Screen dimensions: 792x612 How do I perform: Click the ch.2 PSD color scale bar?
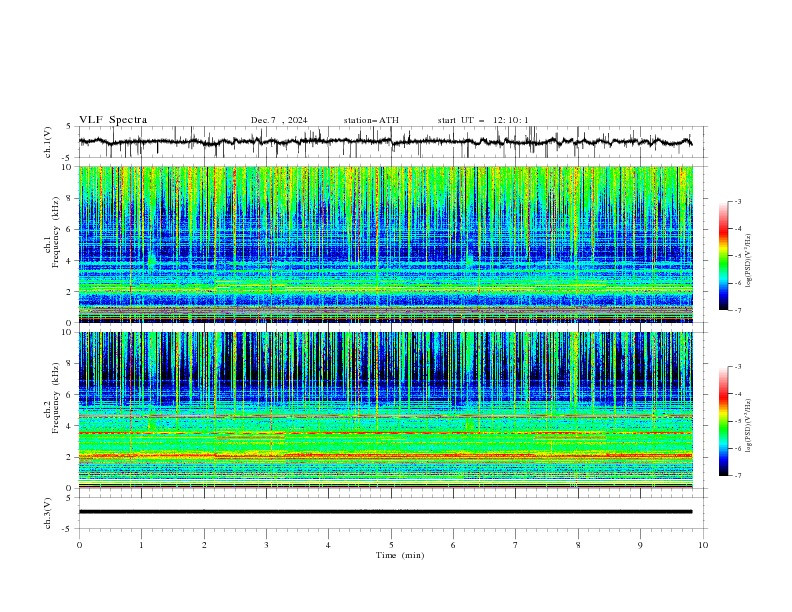tap(723, 421)
